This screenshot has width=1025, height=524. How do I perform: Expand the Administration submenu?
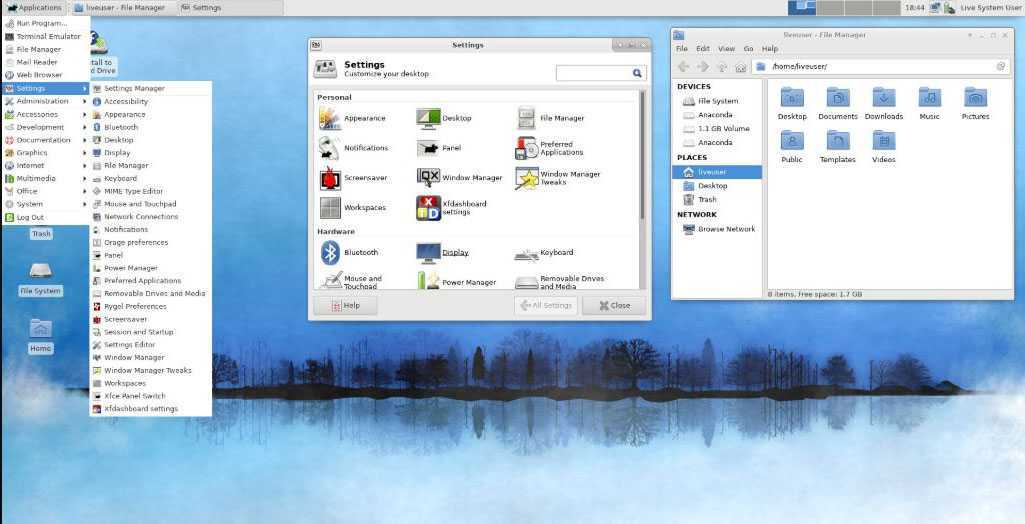pos(42,101)
